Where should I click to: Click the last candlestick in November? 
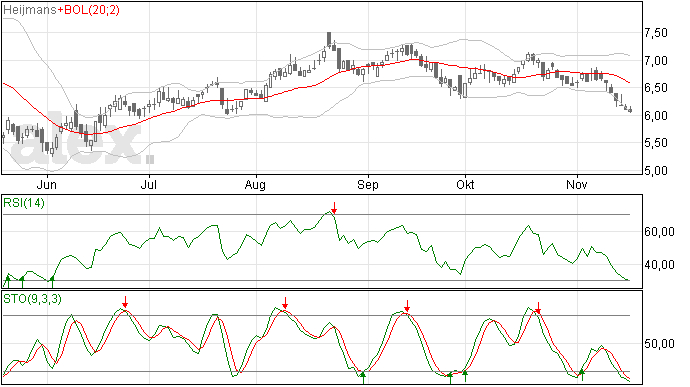click(631, 110)
